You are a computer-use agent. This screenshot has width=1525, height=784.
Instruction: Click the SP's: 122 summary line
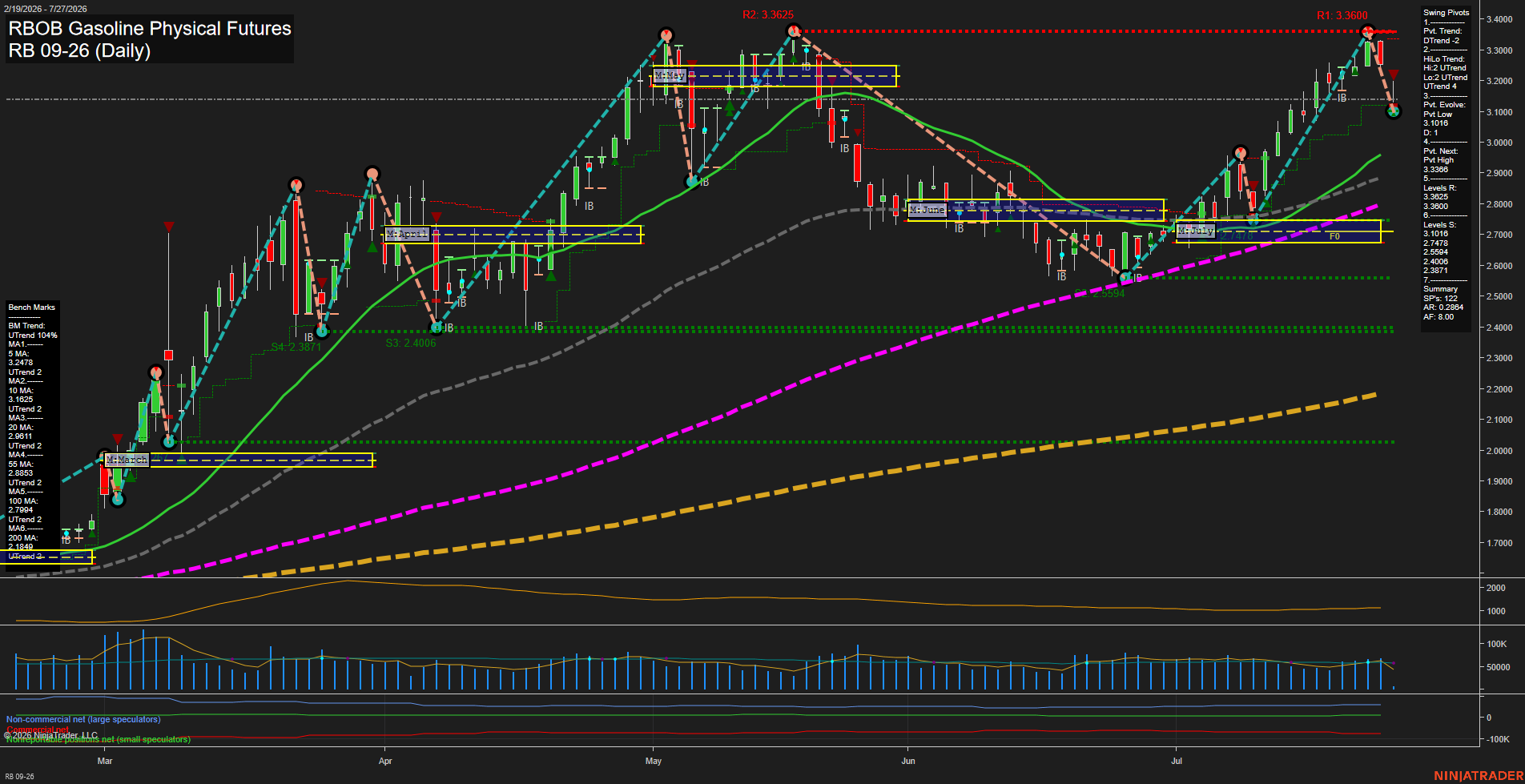1440,299
